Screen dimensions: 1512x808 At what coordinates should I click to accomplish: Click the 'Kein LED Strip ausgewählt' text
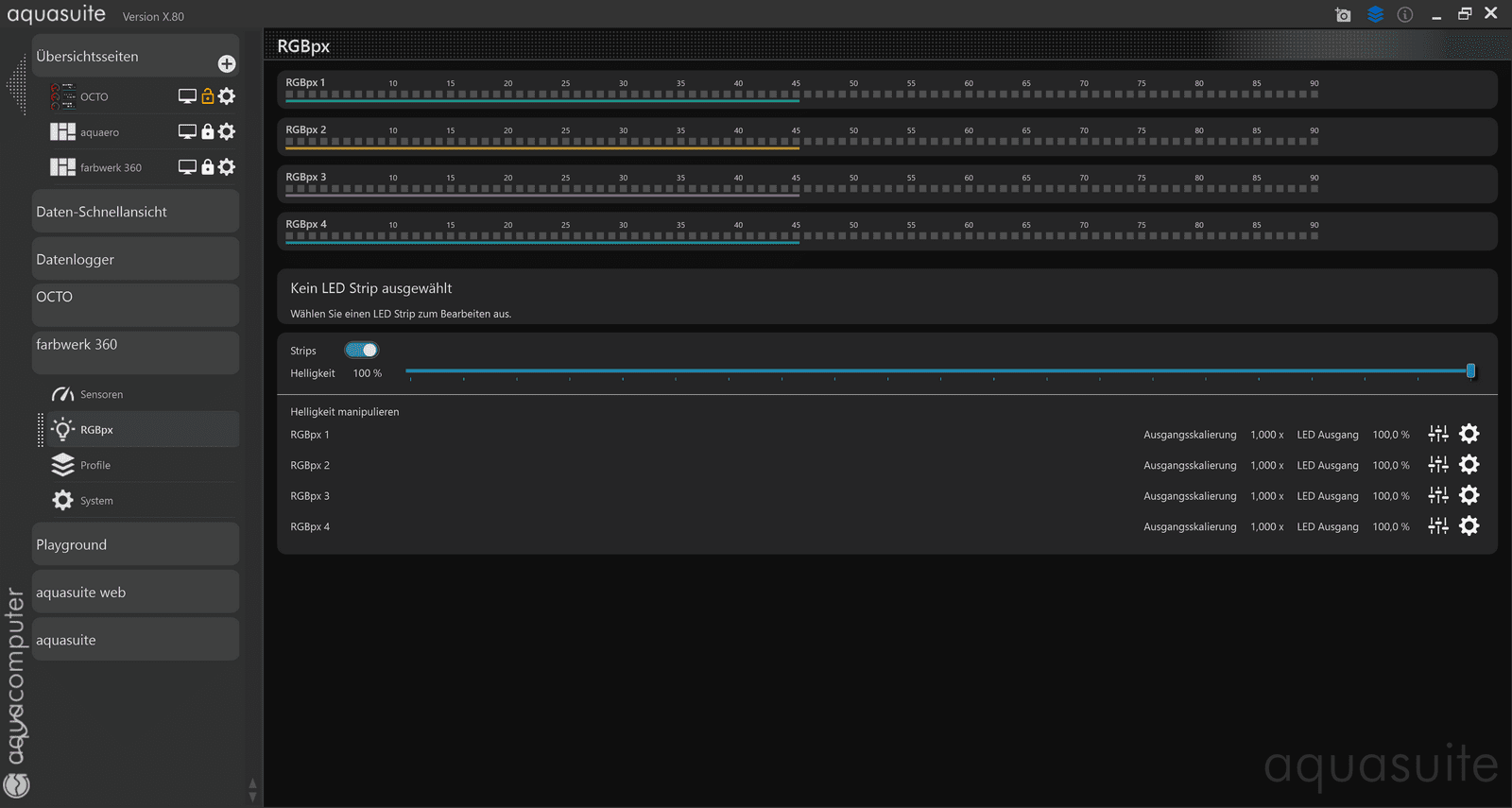pyautogui.click(x=371, y=288)
